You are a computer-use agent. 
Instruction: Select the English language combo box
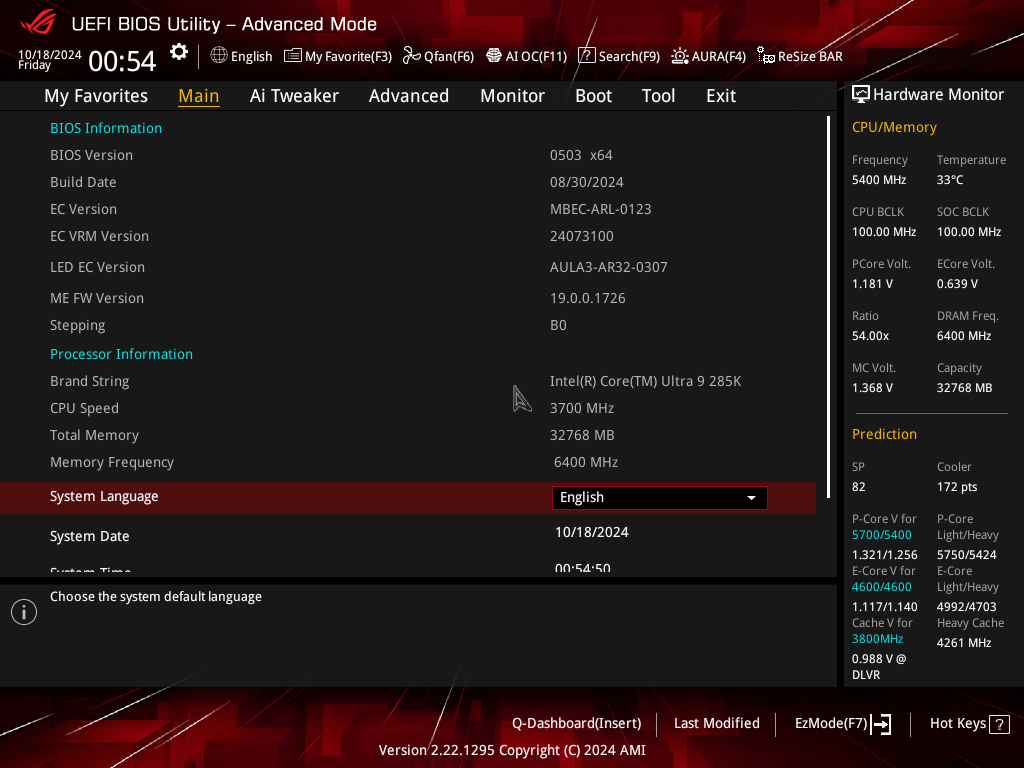pyautogui.click(x=660, y=498)
